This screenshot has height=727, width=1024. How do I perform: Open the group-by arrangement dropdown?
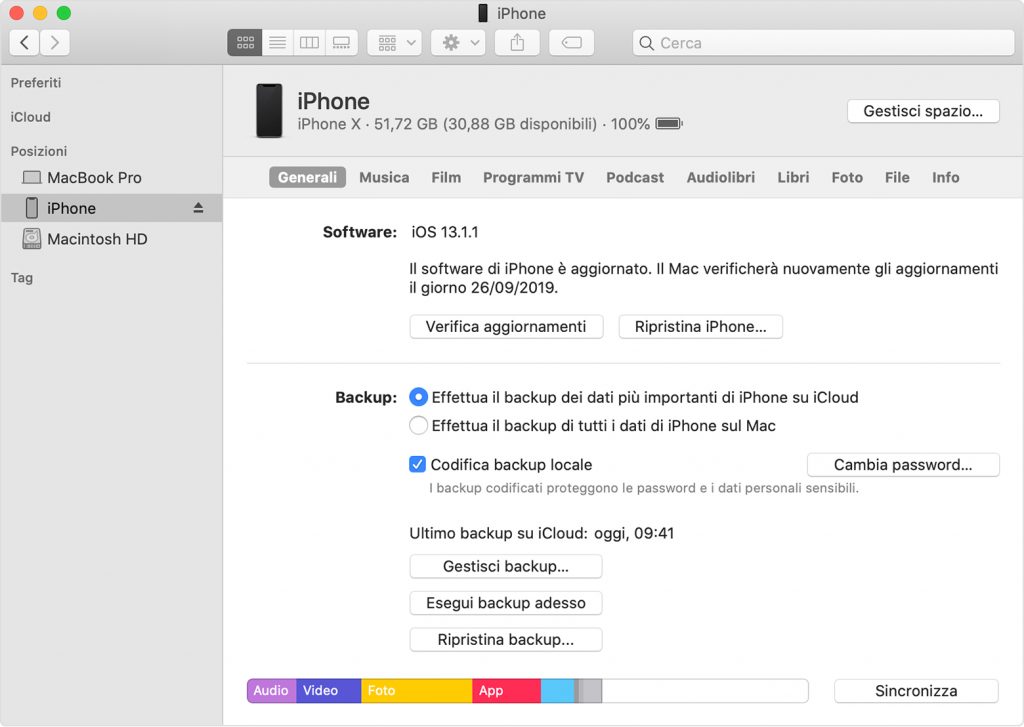(x=395, y=42)
